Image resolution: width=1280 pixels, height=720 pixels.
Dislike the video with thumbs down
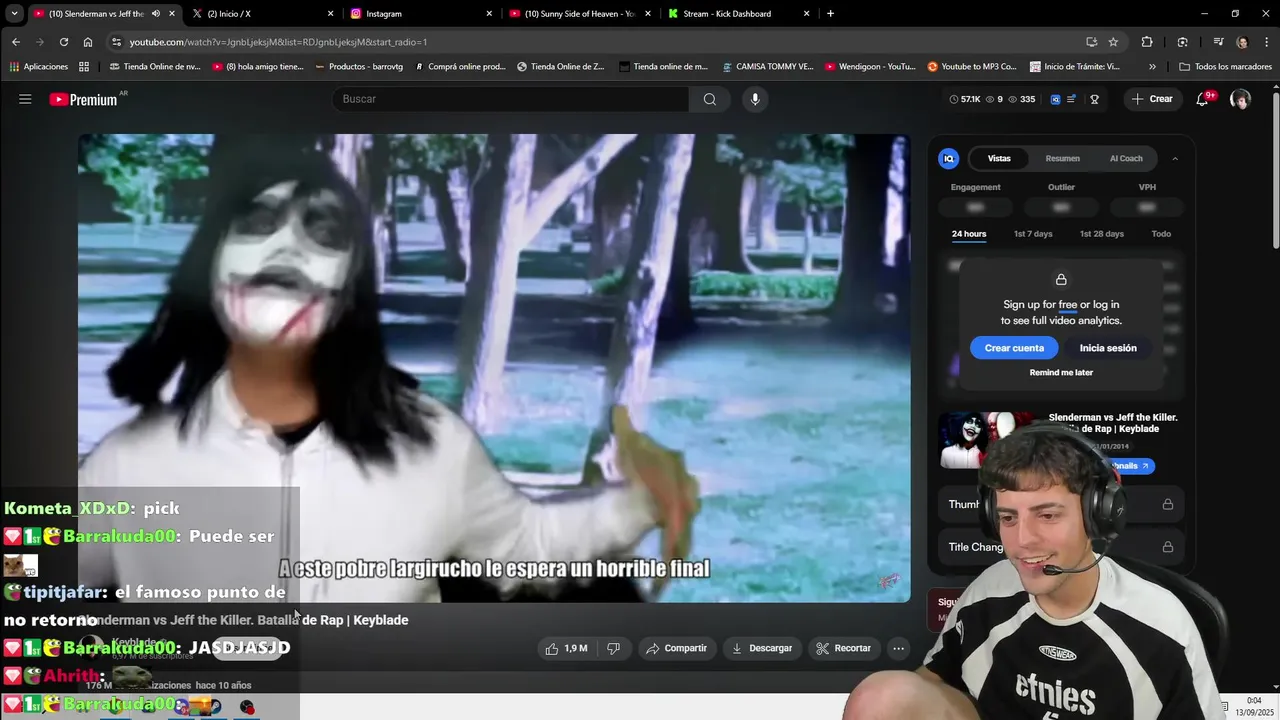pyautogui.click(x=614, y=648)
